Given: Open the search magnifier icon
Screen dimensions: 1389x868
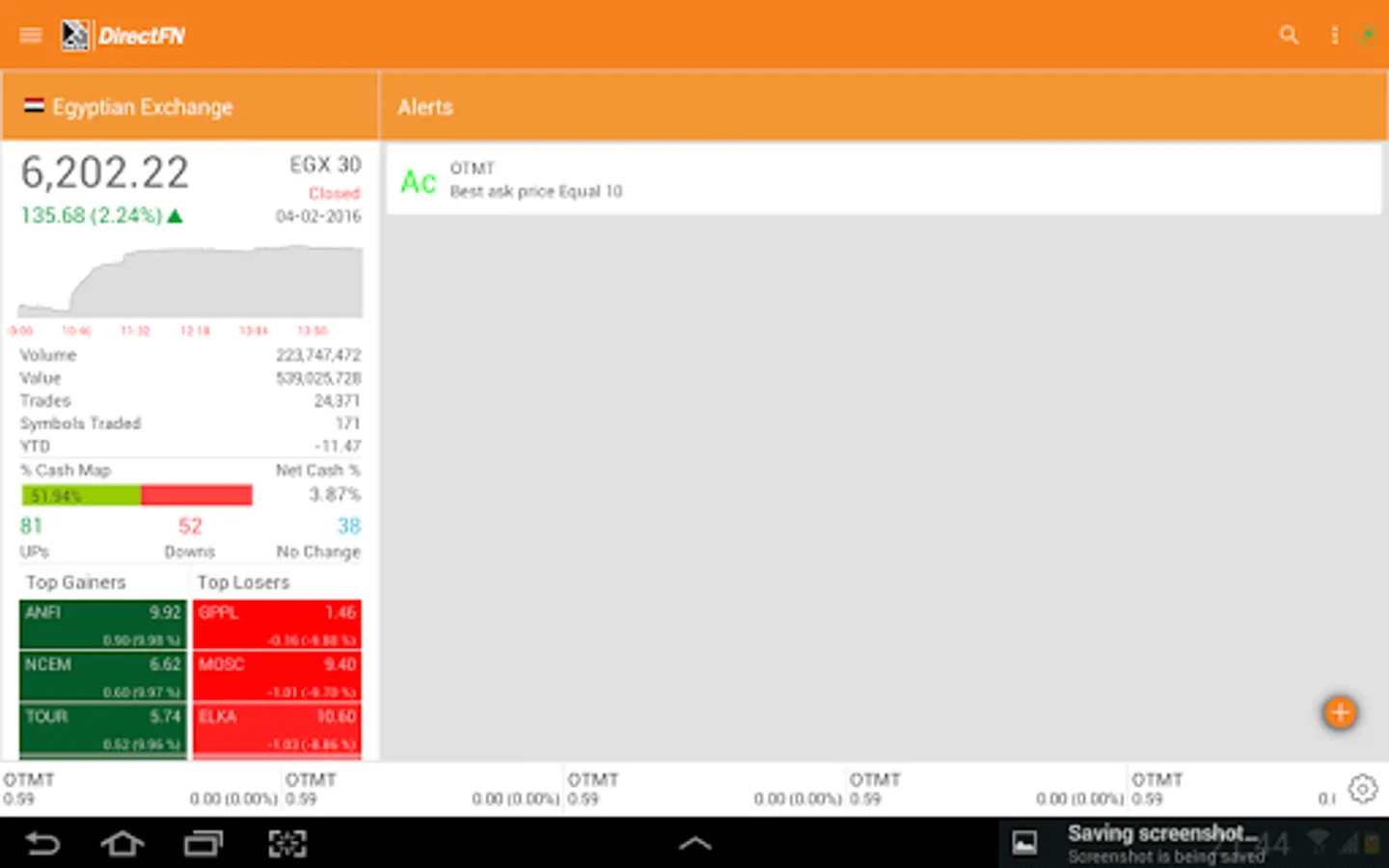Looking at the screenshot, I should [x=1289, y=36].
